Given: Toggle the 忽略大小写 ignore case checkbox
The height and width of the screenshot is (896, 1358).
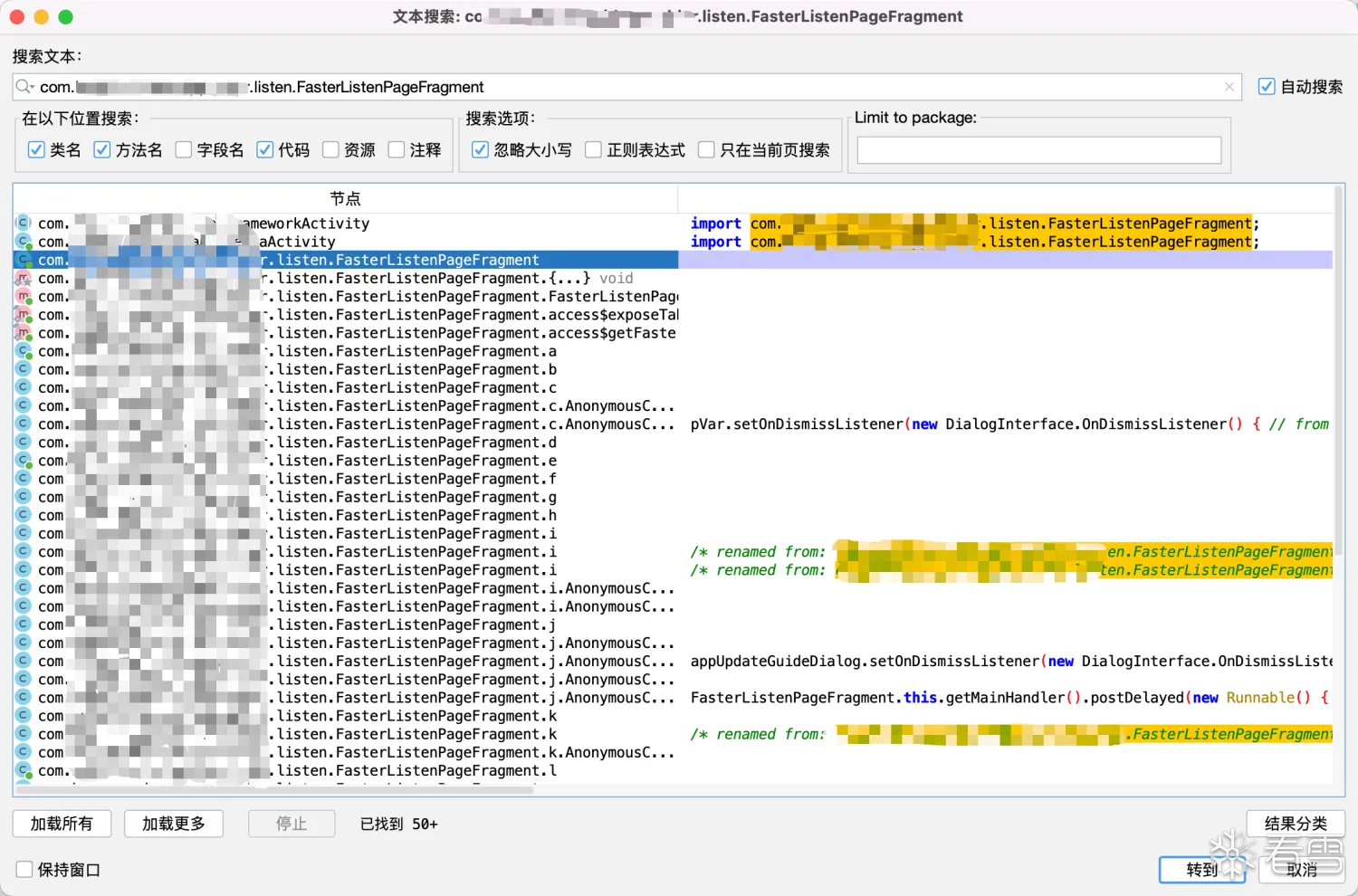Looking at the screenshot, I should [481, 149].
